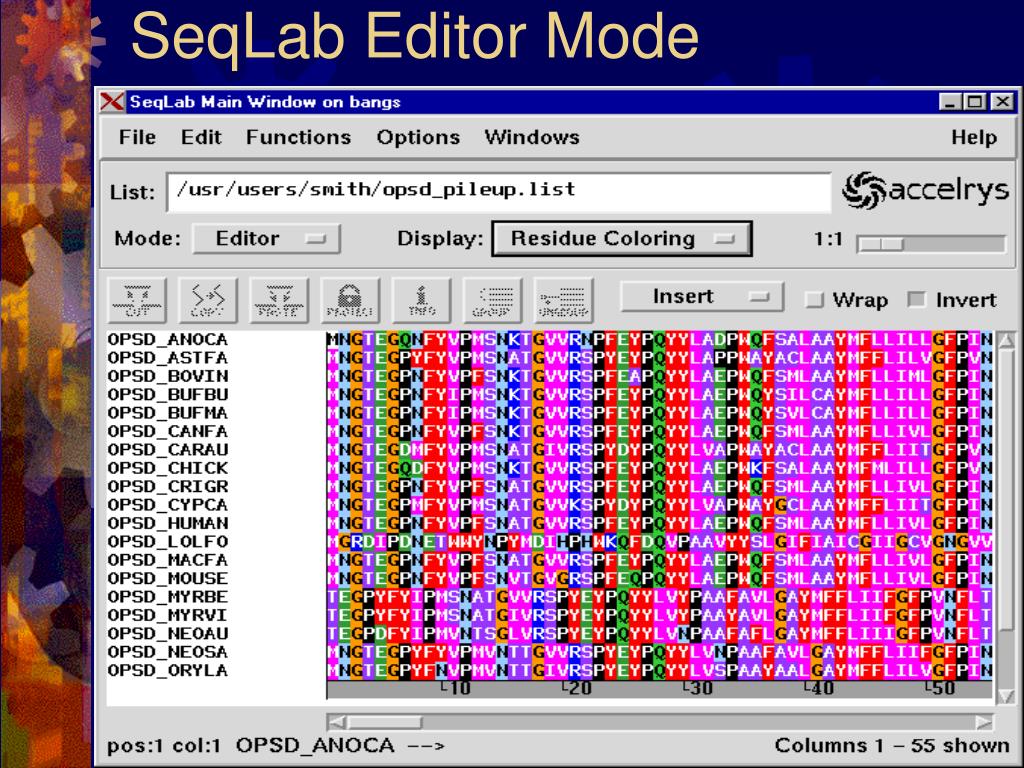Image resolution: width=1024 pixels, height=768 pixels.
Task: Click the Ungroup sequences icon
Action: pyautogui.click(x=564, y=300)
